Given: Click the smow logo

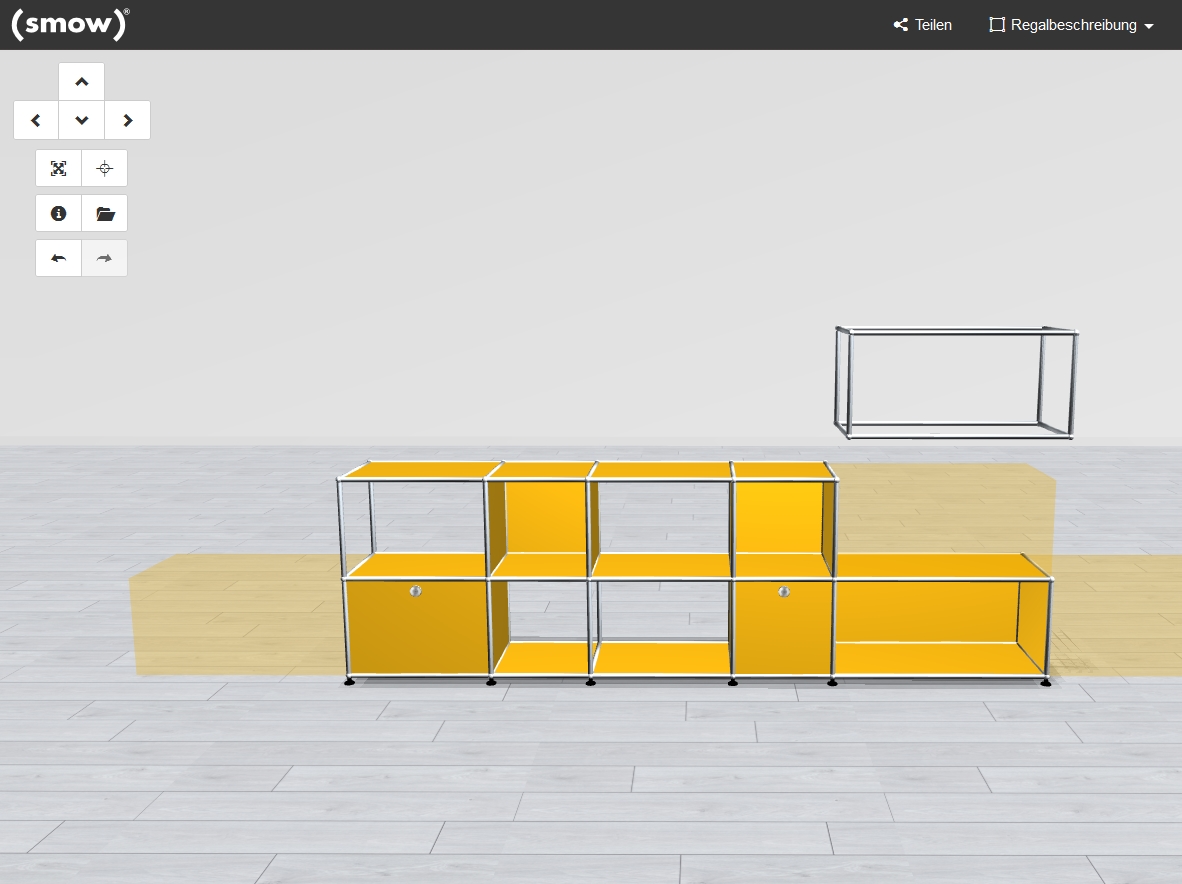Looking at the screenshot, I should pyautogui.click(x=70, y=24).
